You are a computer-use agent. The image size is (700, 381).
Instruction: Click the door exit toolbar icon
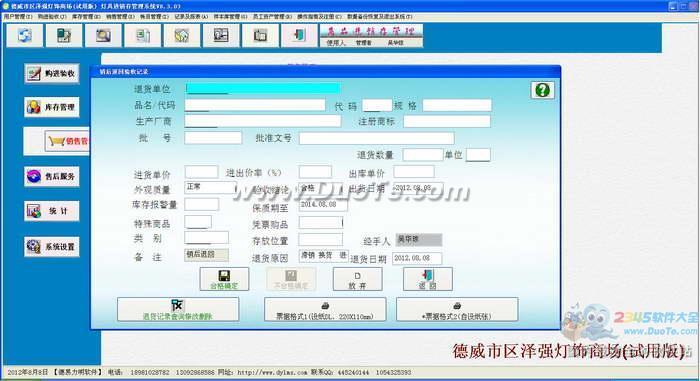[x=300, y=35]
